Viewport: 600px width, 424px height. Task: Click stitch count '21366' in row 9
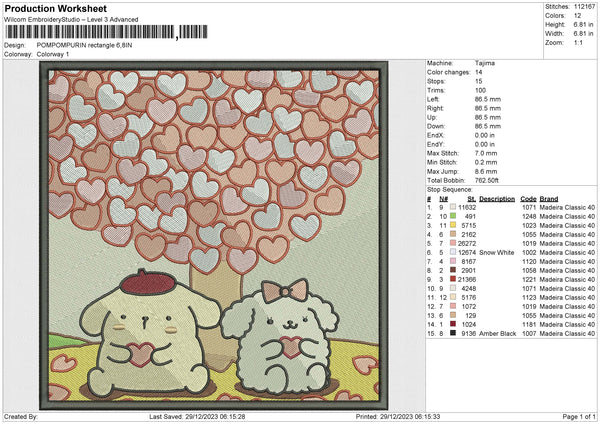point(467,280)
